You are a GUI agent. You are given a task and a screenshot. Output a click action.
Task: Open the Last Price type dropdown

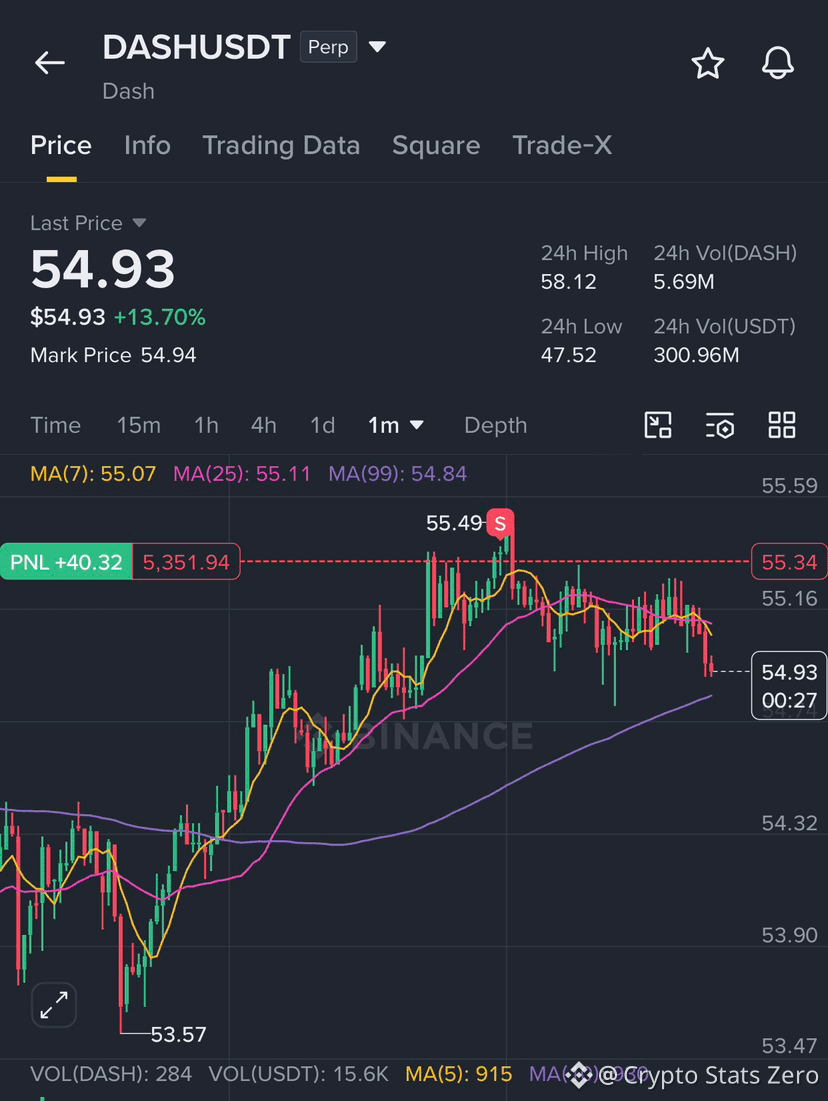coord(139,223)
